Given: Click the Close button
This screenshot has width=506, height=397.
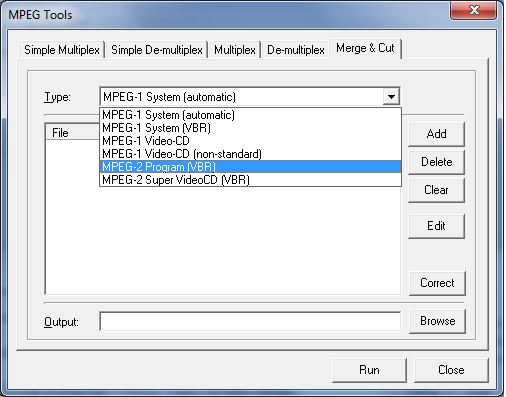Looking at the screenshot, I should pyautogui.click(x=451, y=370).
